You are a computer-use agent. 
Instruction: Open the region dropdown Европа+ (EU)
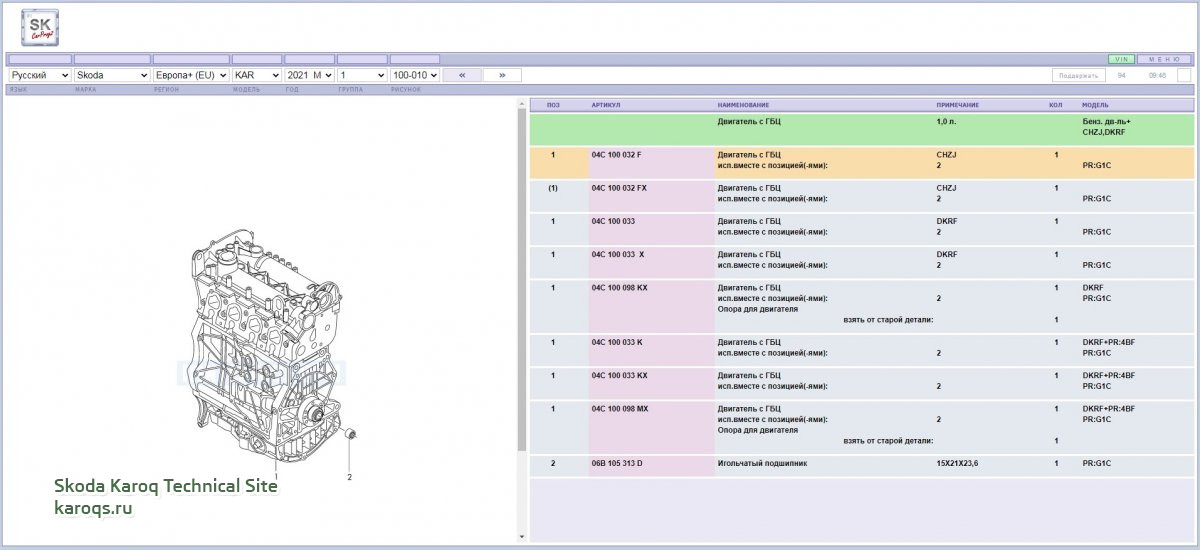coord(191,75)
